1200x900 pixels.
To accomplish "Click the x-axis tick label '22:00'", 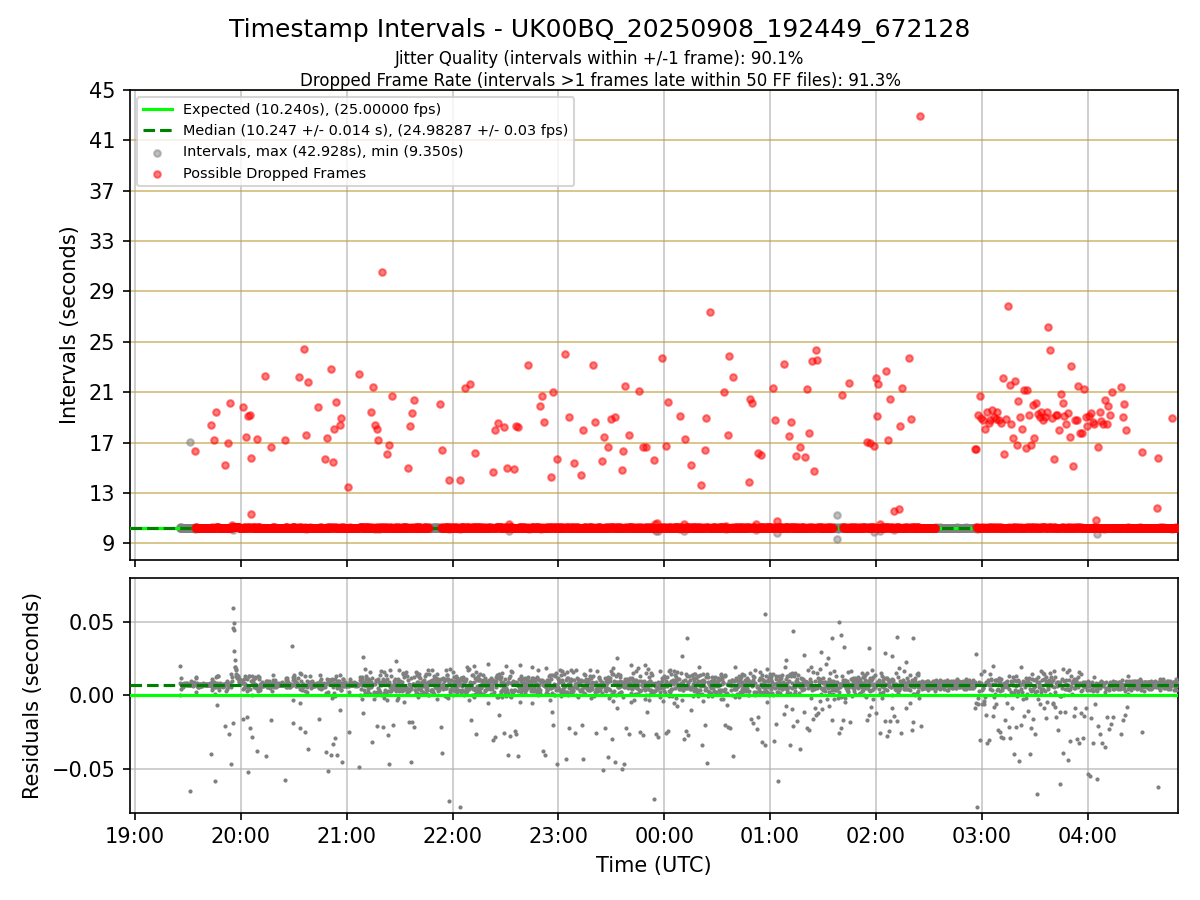I will 452,835.
